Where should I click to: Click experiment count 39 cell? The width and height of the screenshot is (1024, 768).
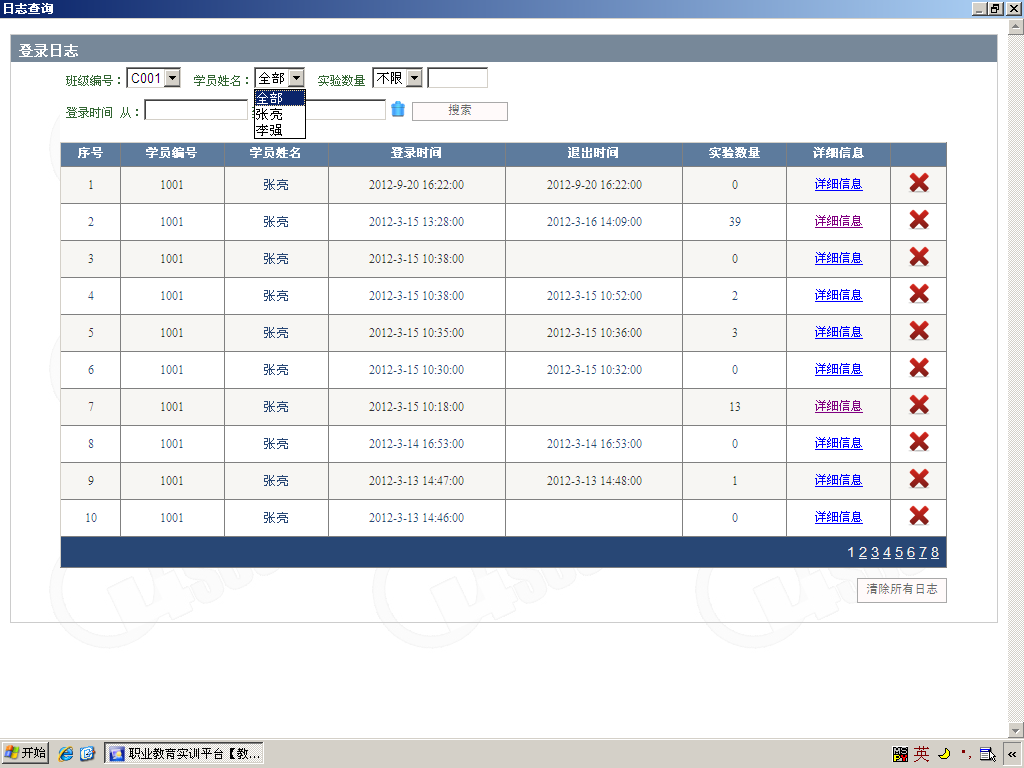coord(735,222)
